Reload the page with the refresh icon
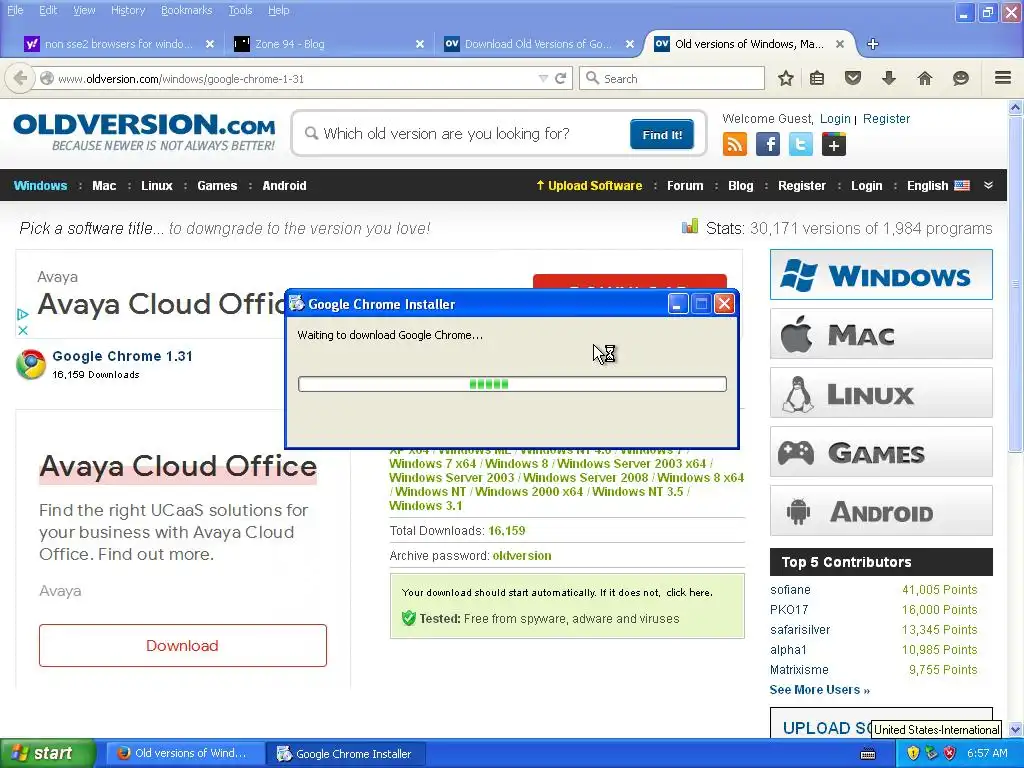The width and height of the screenshot is (1024, 768). click(560, 78)
